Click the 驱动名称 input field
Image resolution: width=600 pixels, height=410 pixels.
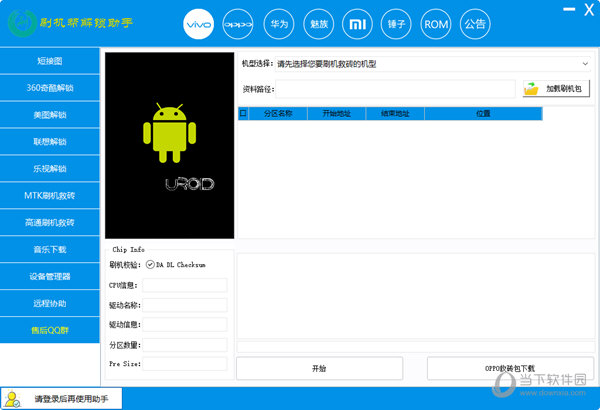185,305
